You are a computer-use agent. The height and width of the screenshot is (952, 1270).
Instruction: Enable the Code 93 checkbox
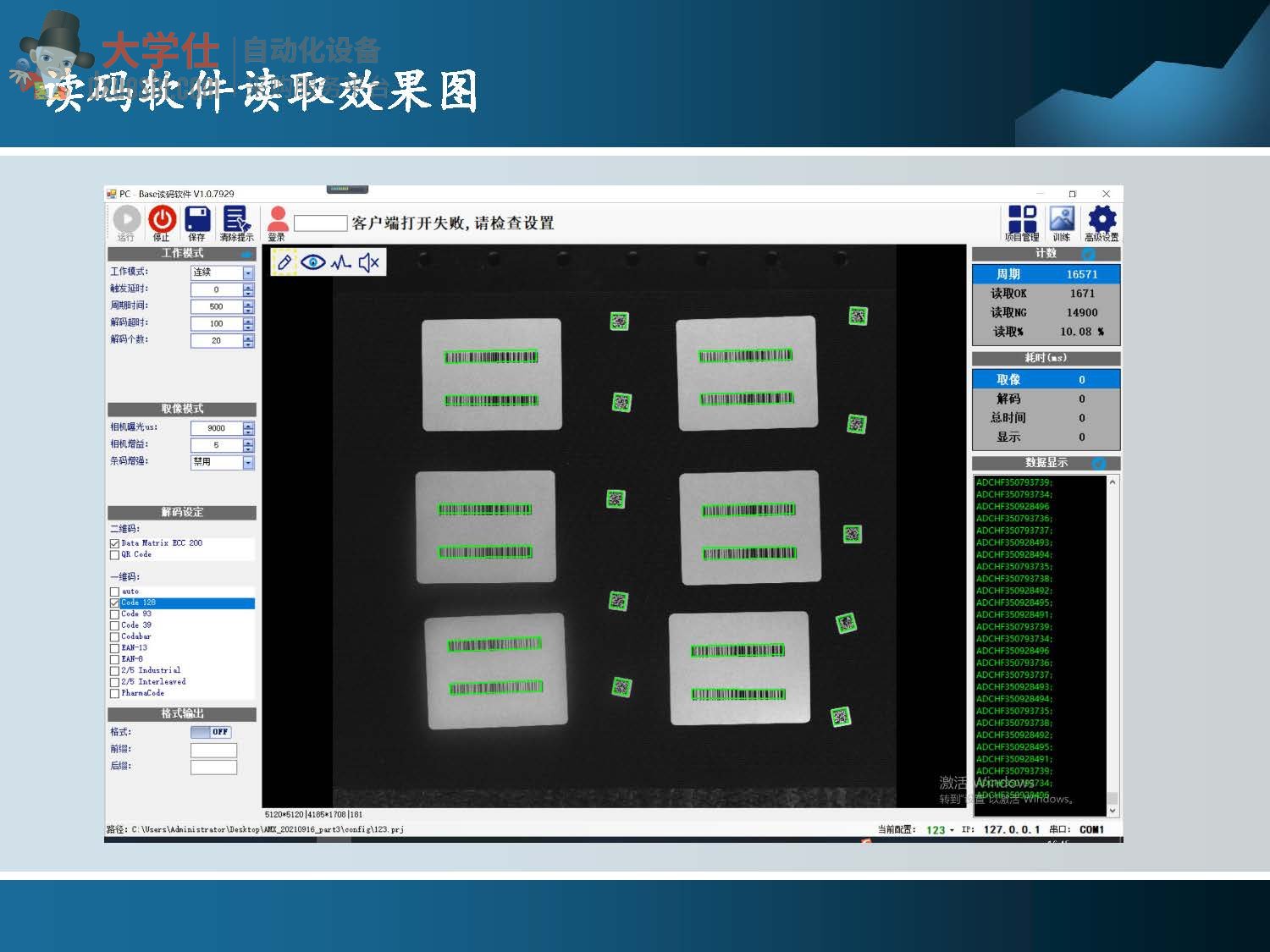pyautogui.click(x=114, y=614)
